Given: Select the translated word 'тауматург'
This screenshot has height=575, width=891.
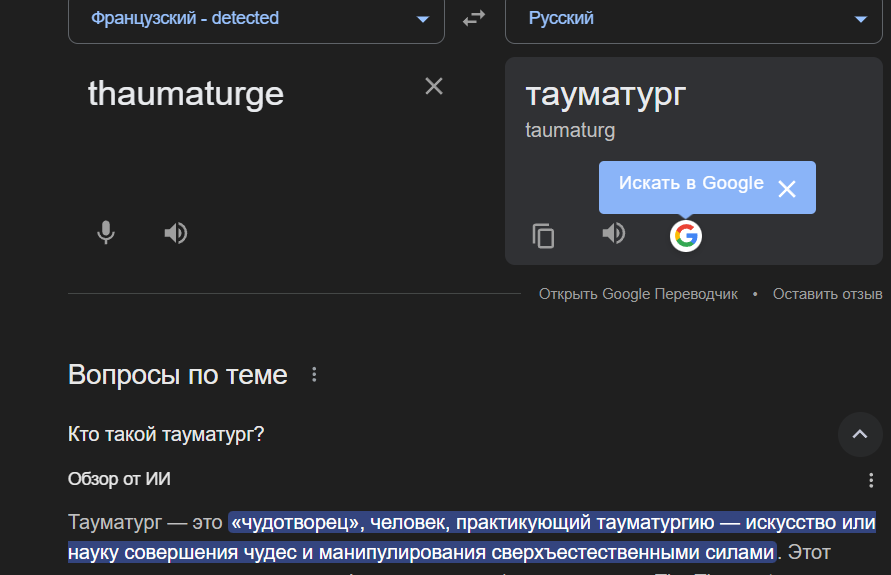Looking at the screenshot, I should pyautogui.click(x=605, y=94).
